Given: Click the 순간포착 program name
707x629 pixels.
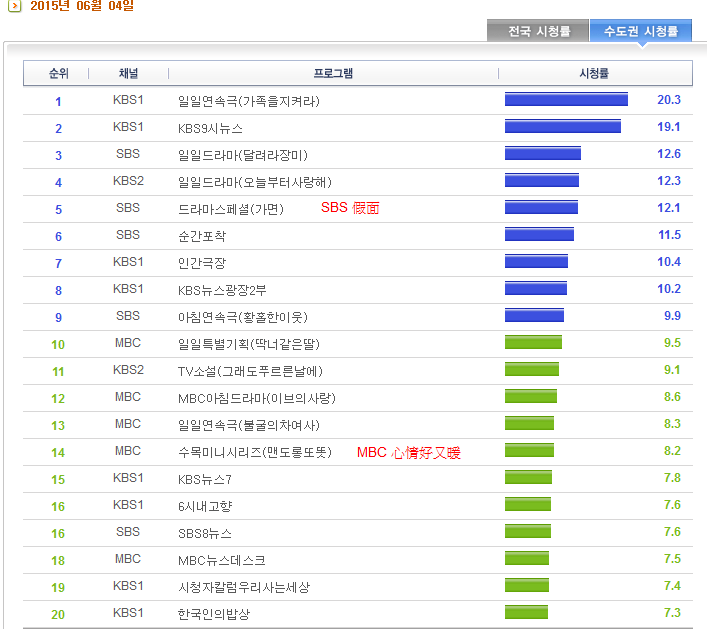Looking at the screenshot, I should 202,236.
